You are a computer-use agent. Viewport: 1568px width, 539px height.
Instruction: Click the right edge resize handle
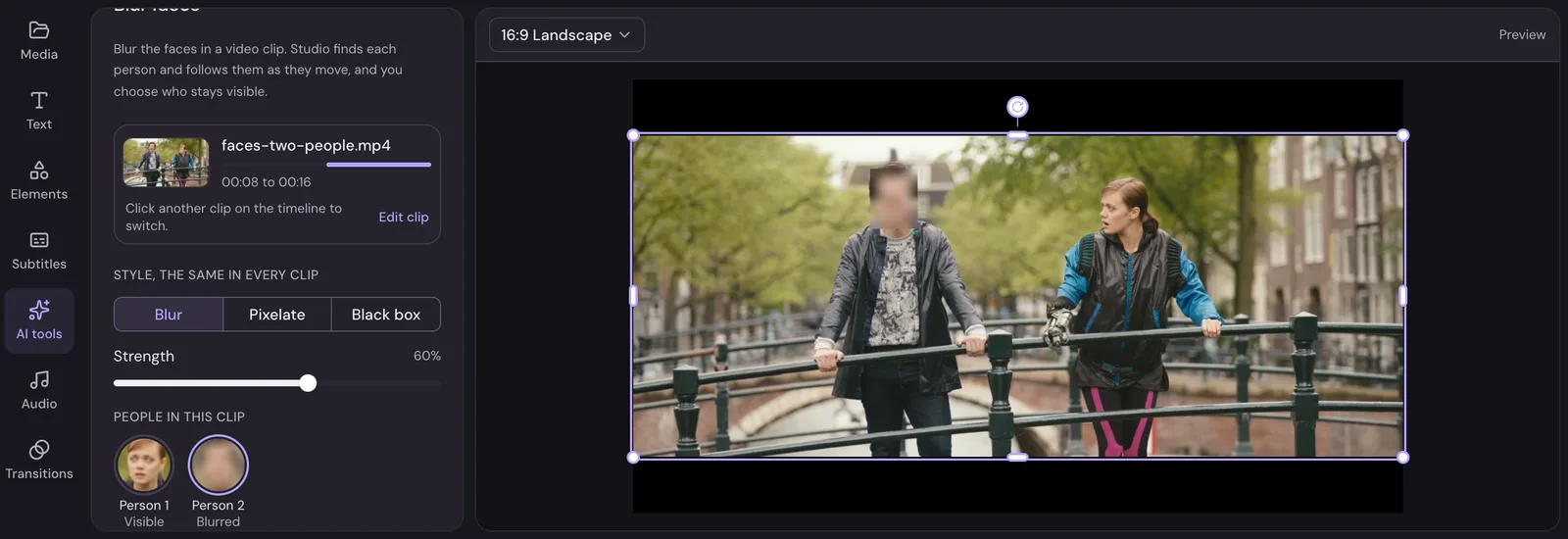[x=1402, y=296]
